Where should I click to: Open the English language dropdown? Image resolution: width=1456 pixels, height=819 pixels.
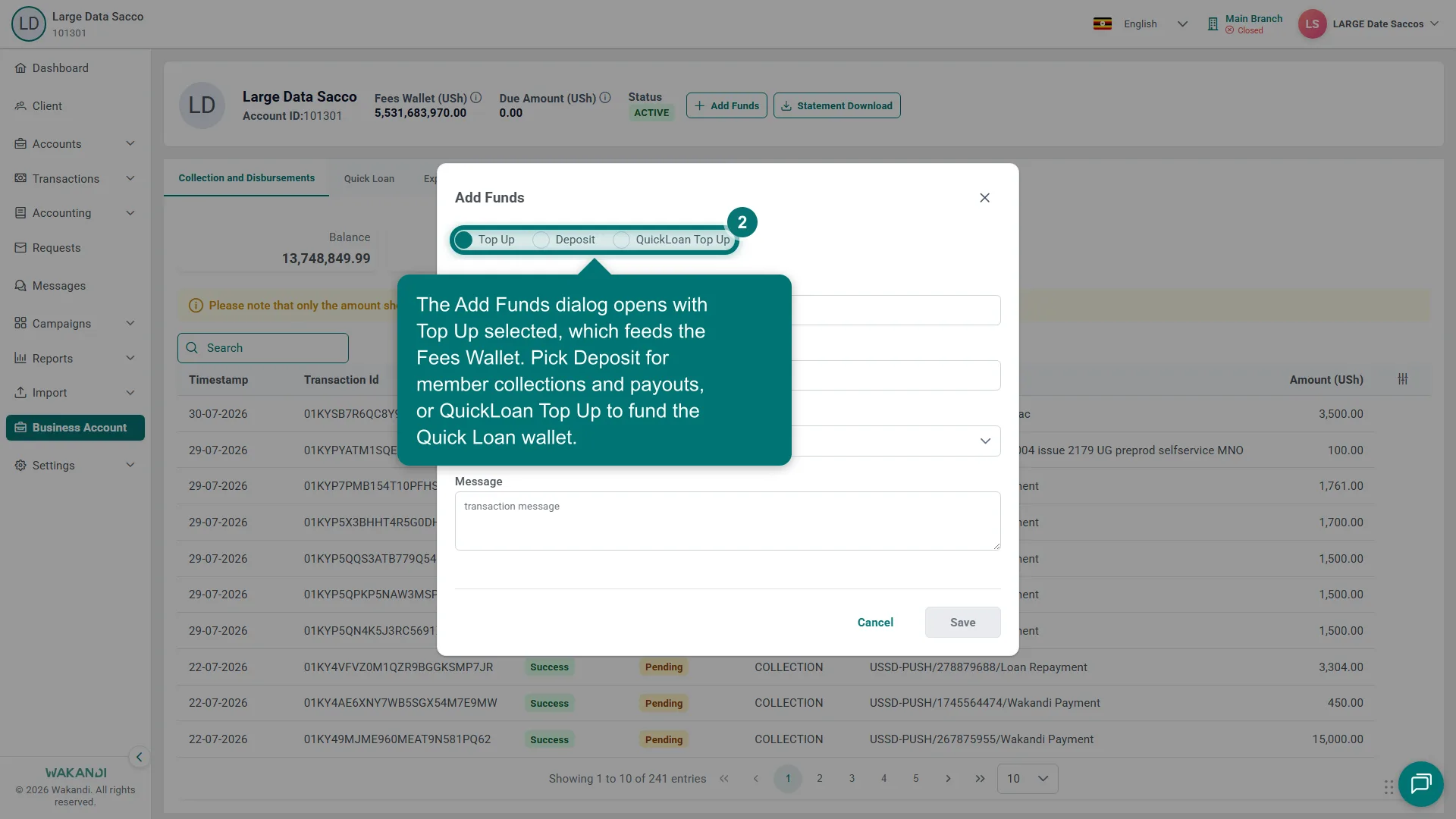click(x=1155, y=24)
